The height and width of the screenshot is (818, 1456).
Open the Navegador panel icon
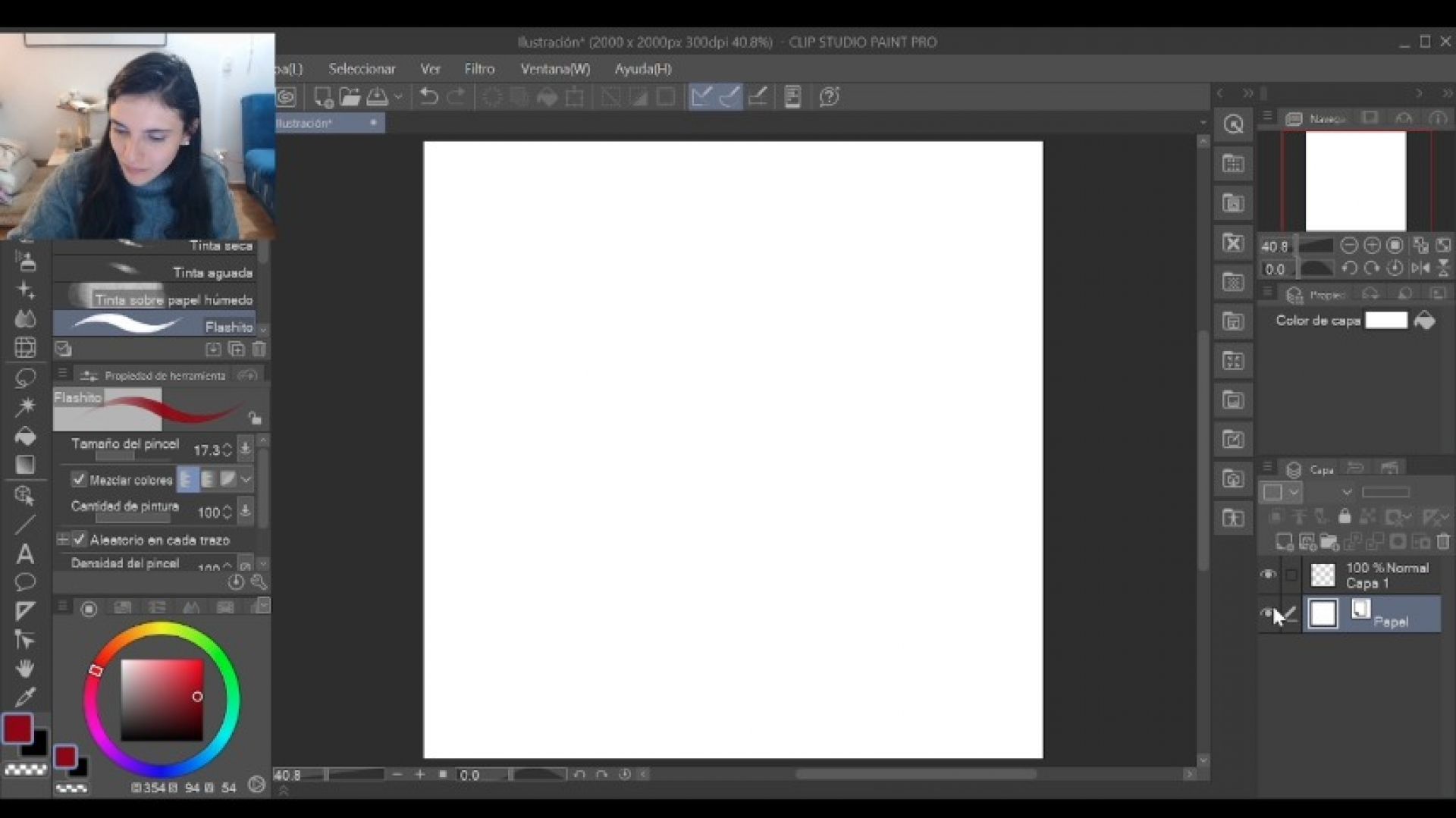pyautogui.click(x=1294, y=118)
